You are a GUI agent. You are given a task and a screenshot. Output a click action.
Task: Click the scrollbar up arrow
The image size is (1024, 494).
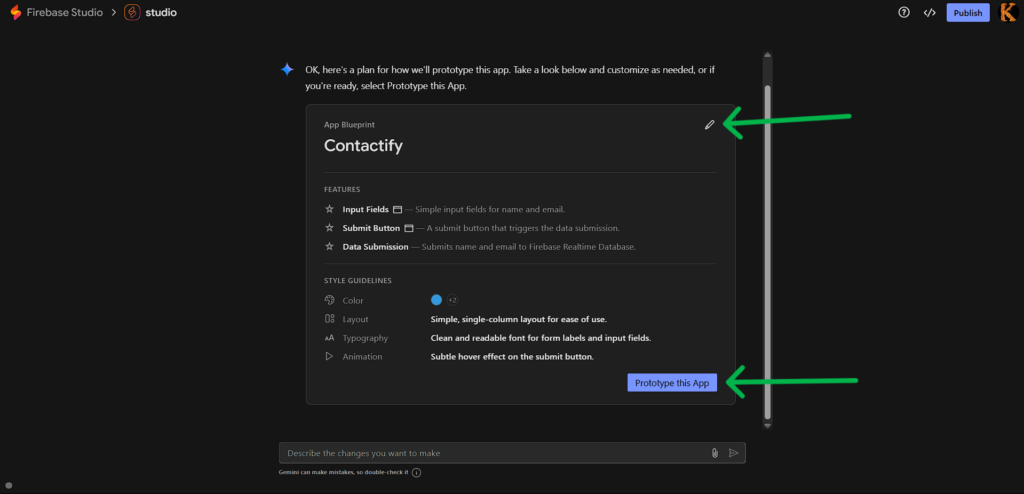pyautogui.click(x=767, y=56)
